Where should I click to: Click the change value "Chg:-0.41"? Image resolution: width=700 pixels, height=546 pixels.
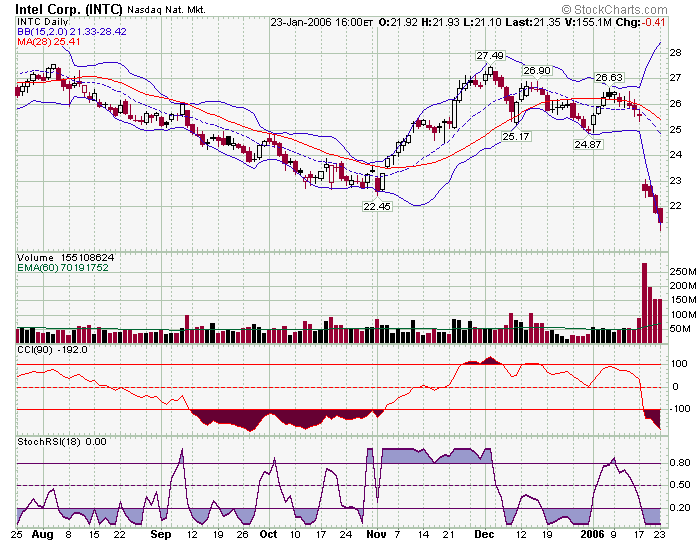pyautogui.click(x=640, y=22)
